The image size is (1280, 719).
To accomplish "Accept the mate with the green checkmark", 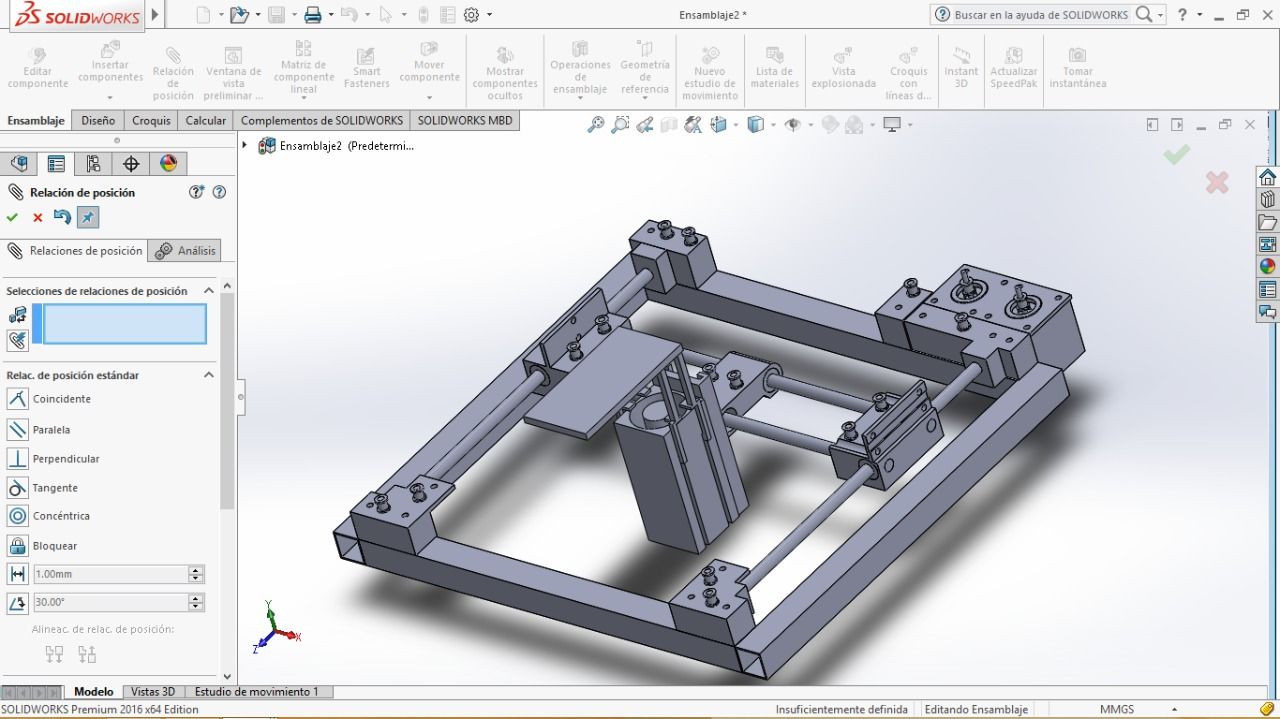I will click(13, 217).
